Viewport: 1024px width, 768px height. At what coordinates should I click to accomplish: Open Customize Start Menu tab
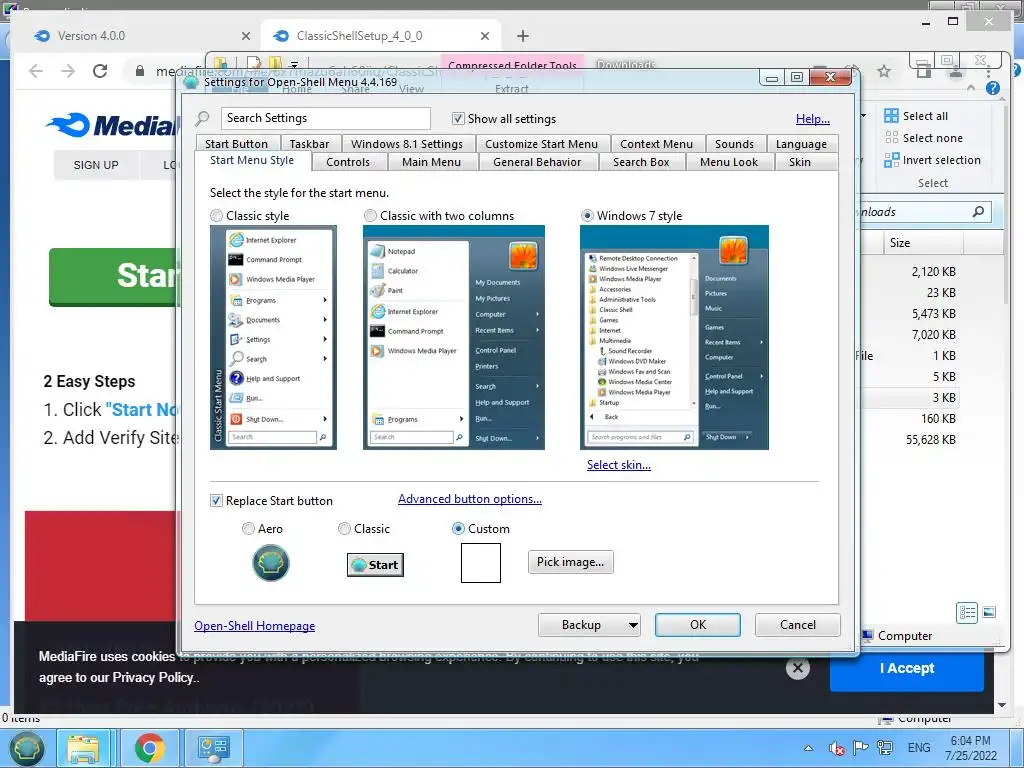541,144
